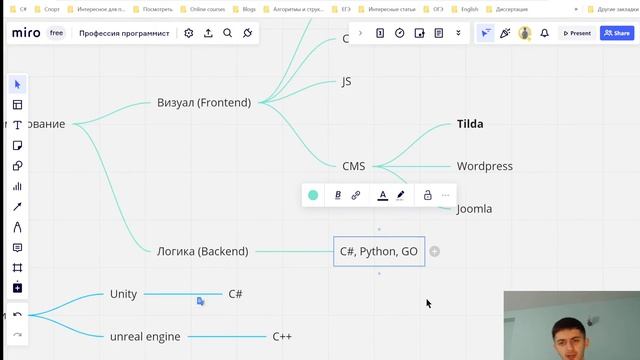Open the three-dots more menu in node toolbar
Image resolution: width=640 pixels, height=360 pixels.
click(445, 195)
